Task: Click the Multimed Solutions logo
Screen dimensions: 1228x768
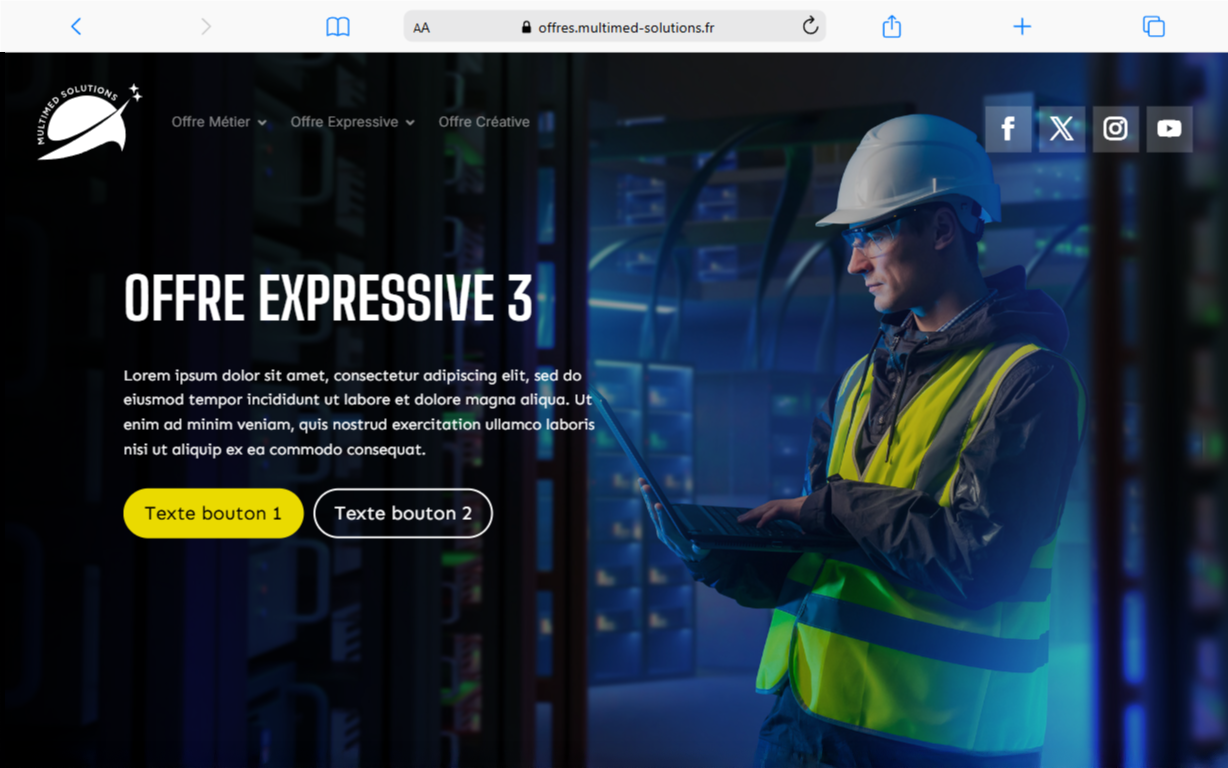Action: coord(89,122)
